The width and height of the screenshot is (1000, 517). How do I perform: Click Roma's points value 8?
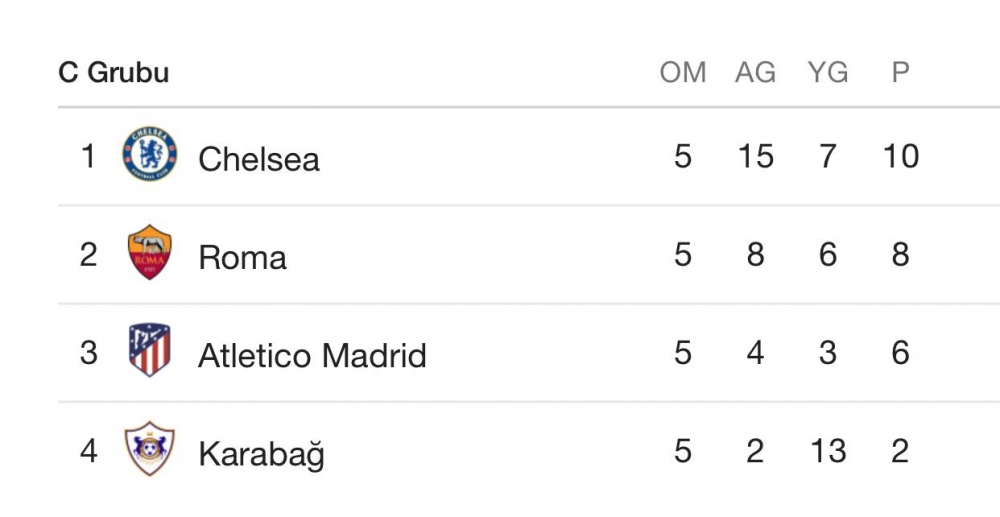900,254
